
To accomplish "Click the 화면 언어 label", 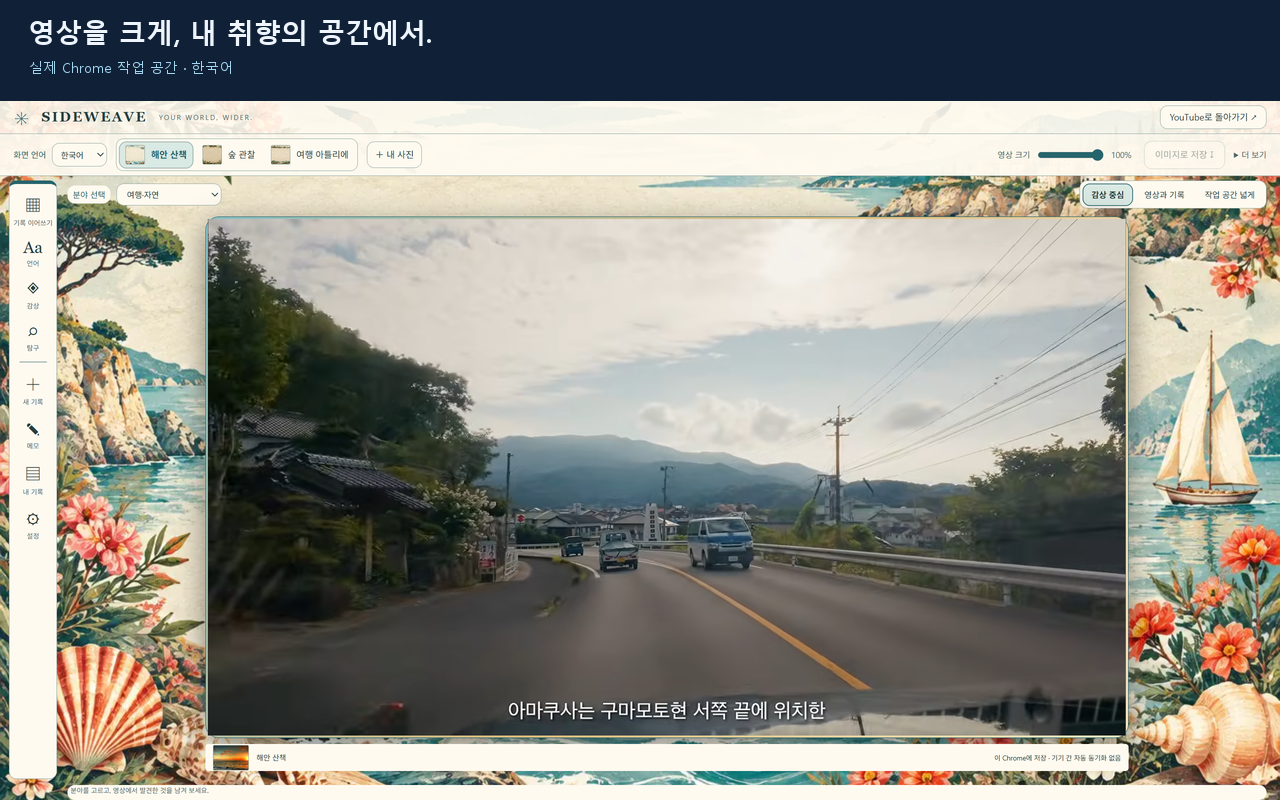I will (30, 155).
